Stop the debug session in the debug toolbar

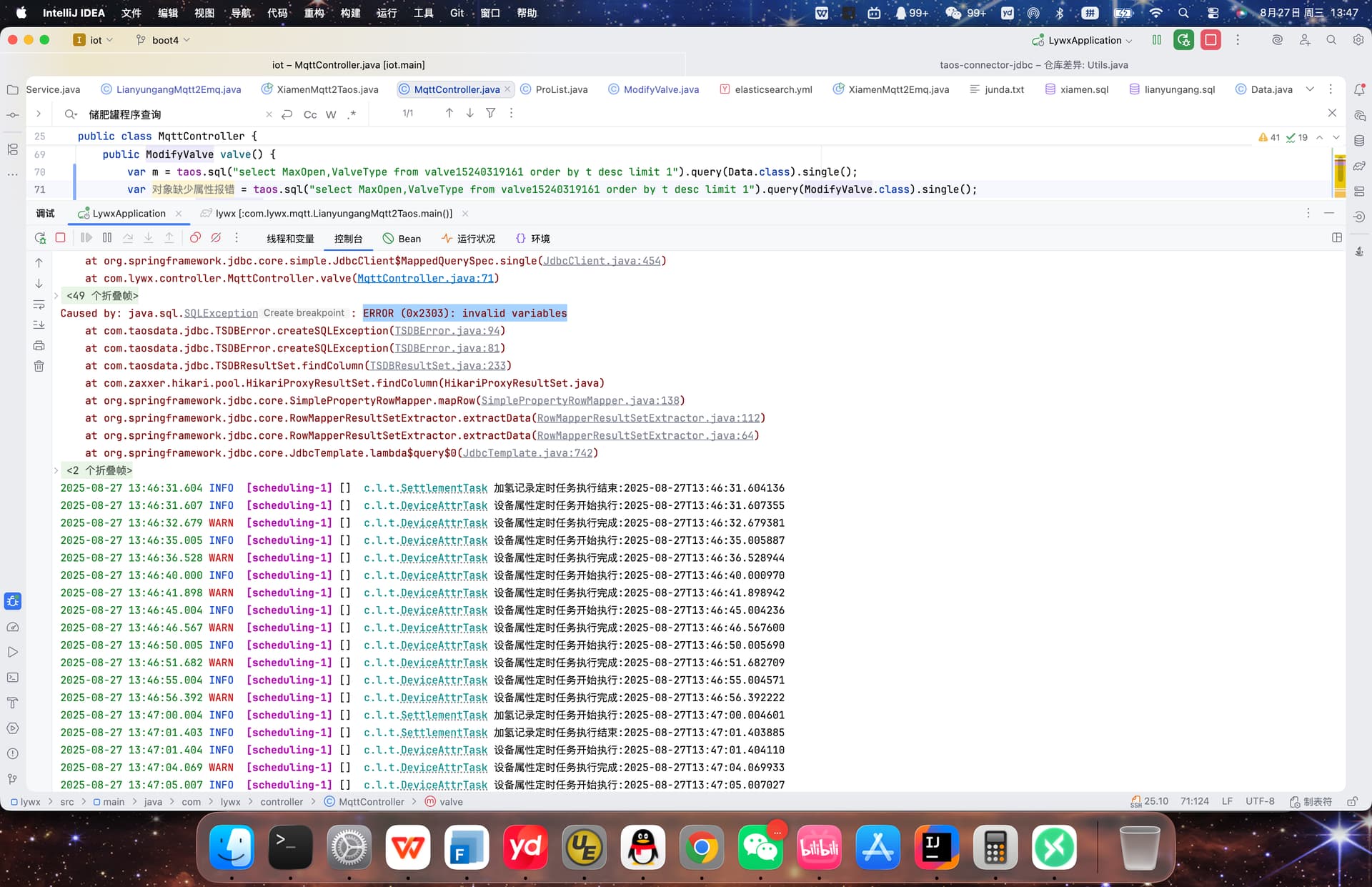coord(61,238)
